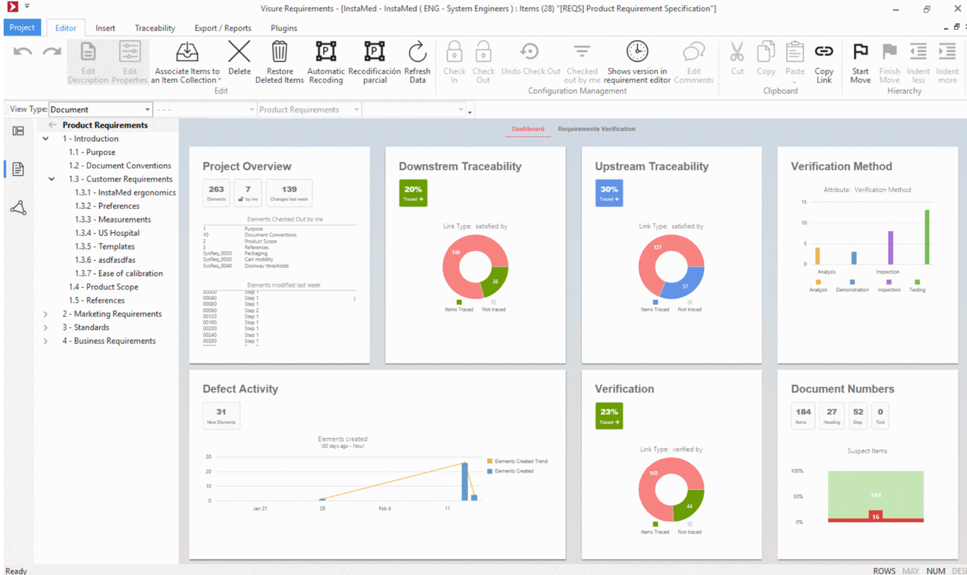Open Edit Comments tool
The image size is (967, 575).
click(694, 62)
